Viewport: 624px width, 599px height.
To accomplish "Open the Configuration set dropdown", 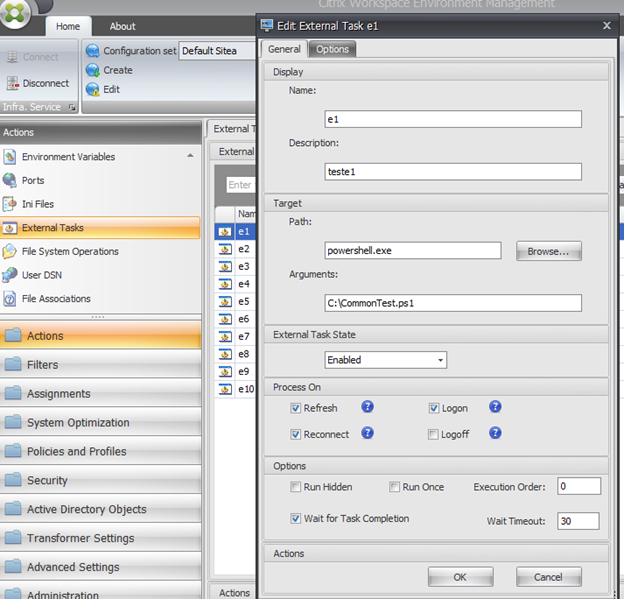I will coord(215,50).
